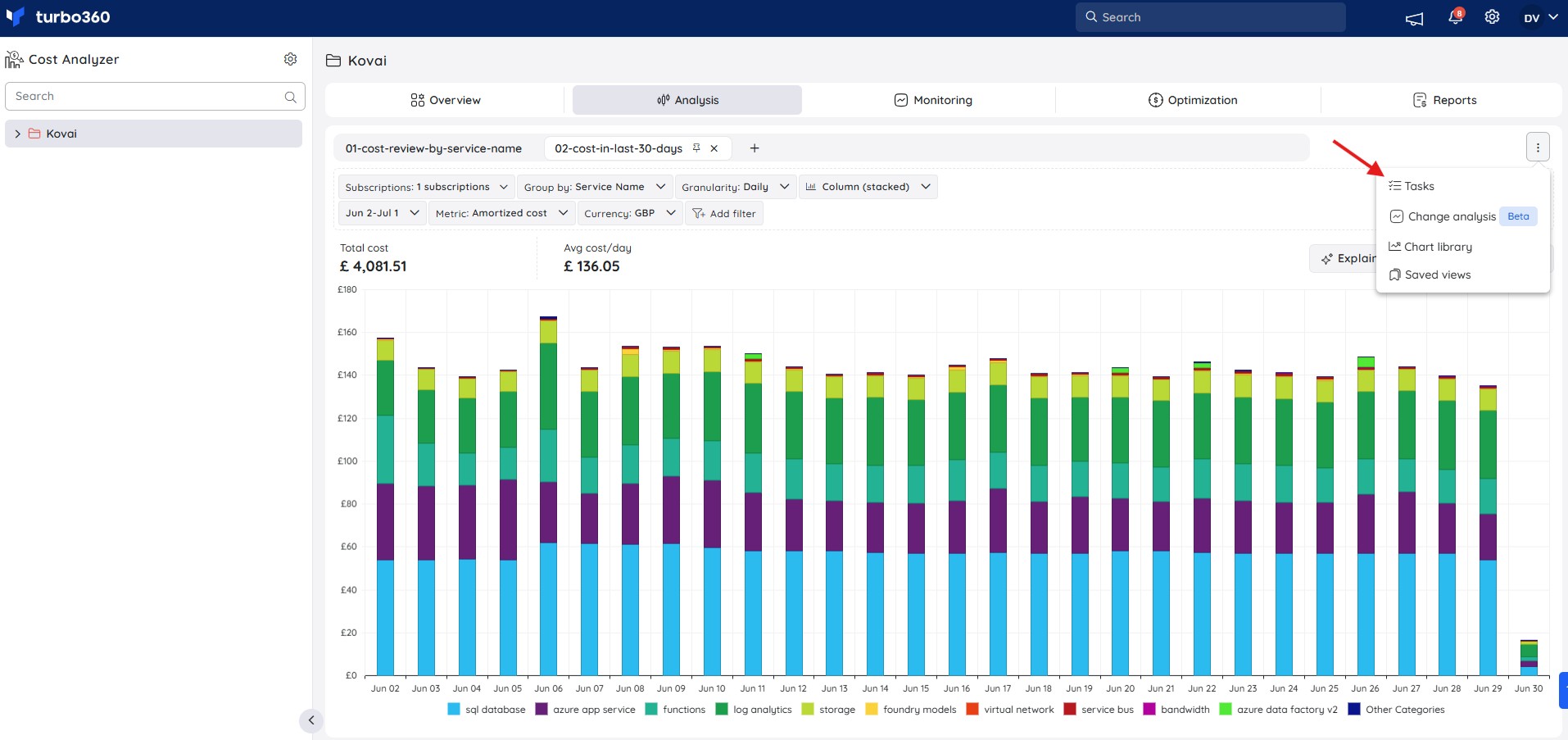Expand the Kovai tree node chevron
Viewport: 1568px width, 740px height.
[17, 134]
